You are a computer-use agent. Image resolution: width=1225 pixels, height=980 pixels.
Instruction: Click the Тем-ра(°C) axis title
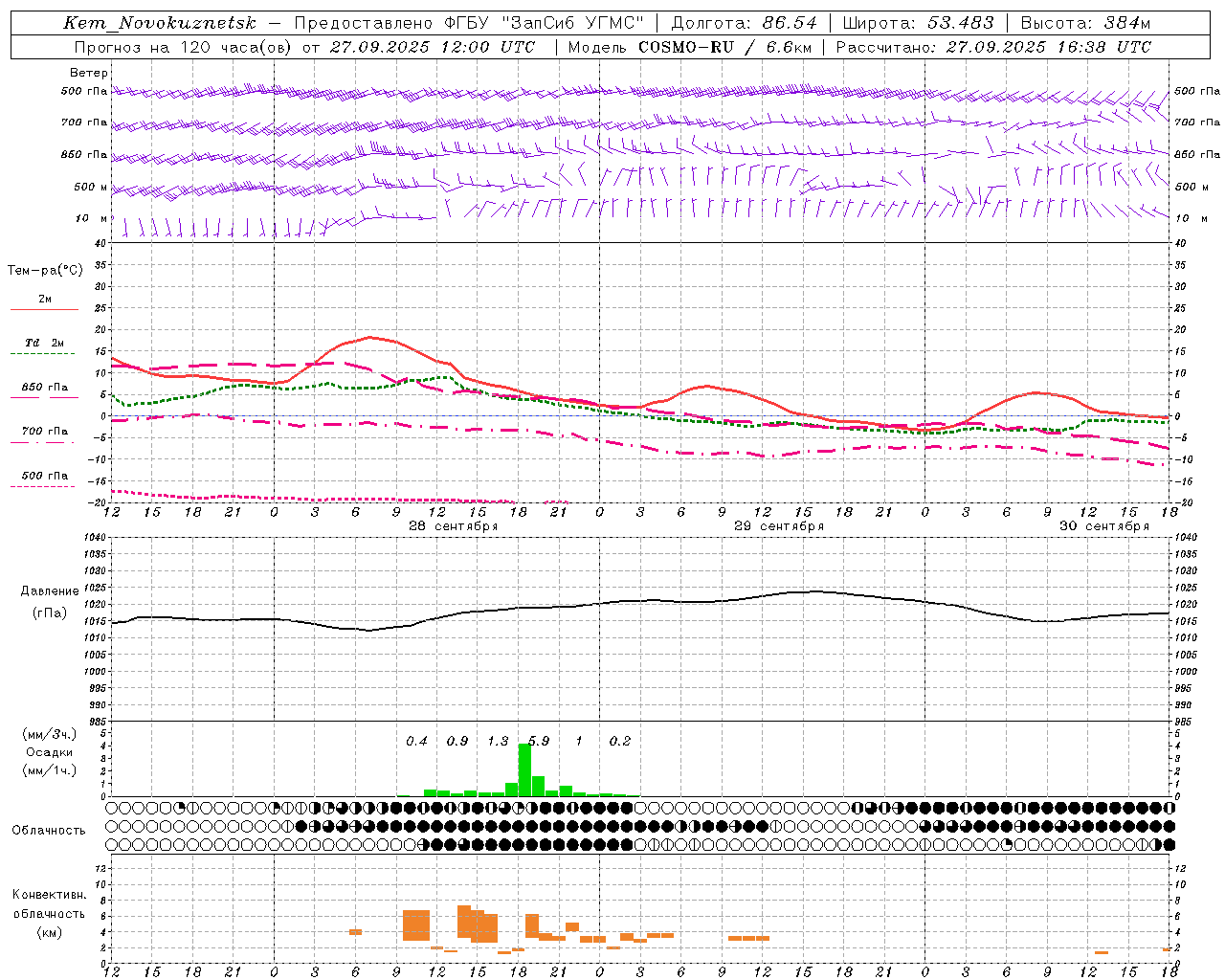point(45,271)
